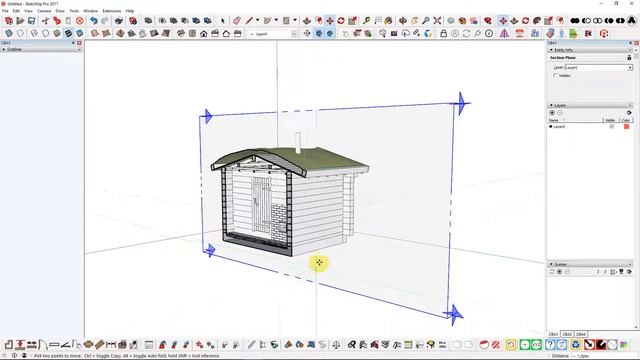This screenshot has height=360, width=640.
Task: Click the Undo arrow icon
Action: [x=94, y=20]
